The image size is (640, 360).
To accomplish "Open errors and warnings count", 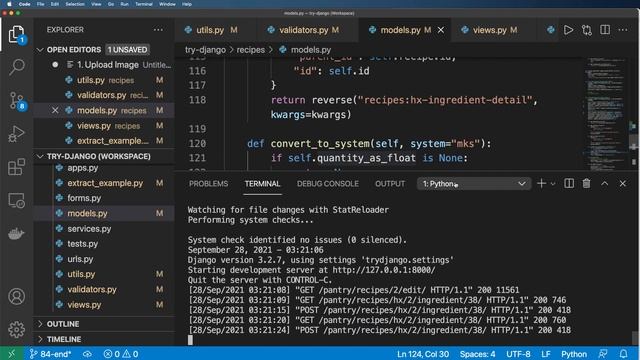I will click(120, 354).
